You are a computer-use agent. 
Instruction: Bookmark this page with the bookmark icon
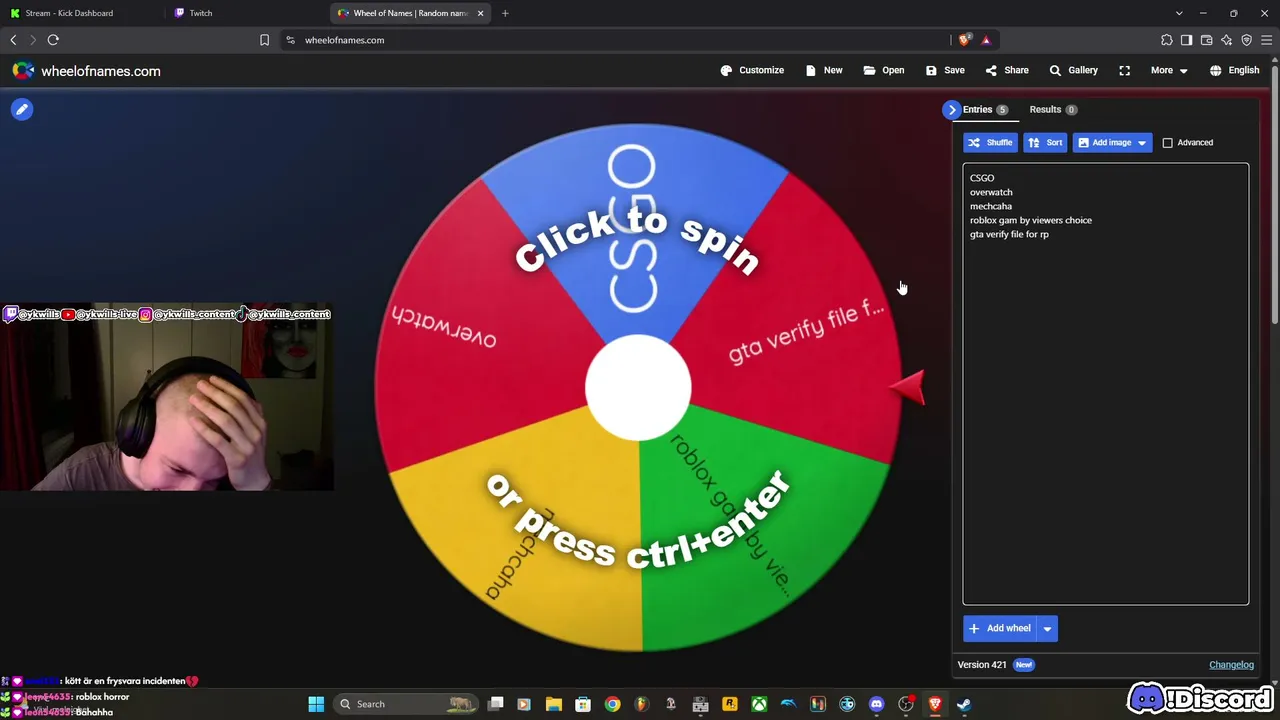coord(264,40)
